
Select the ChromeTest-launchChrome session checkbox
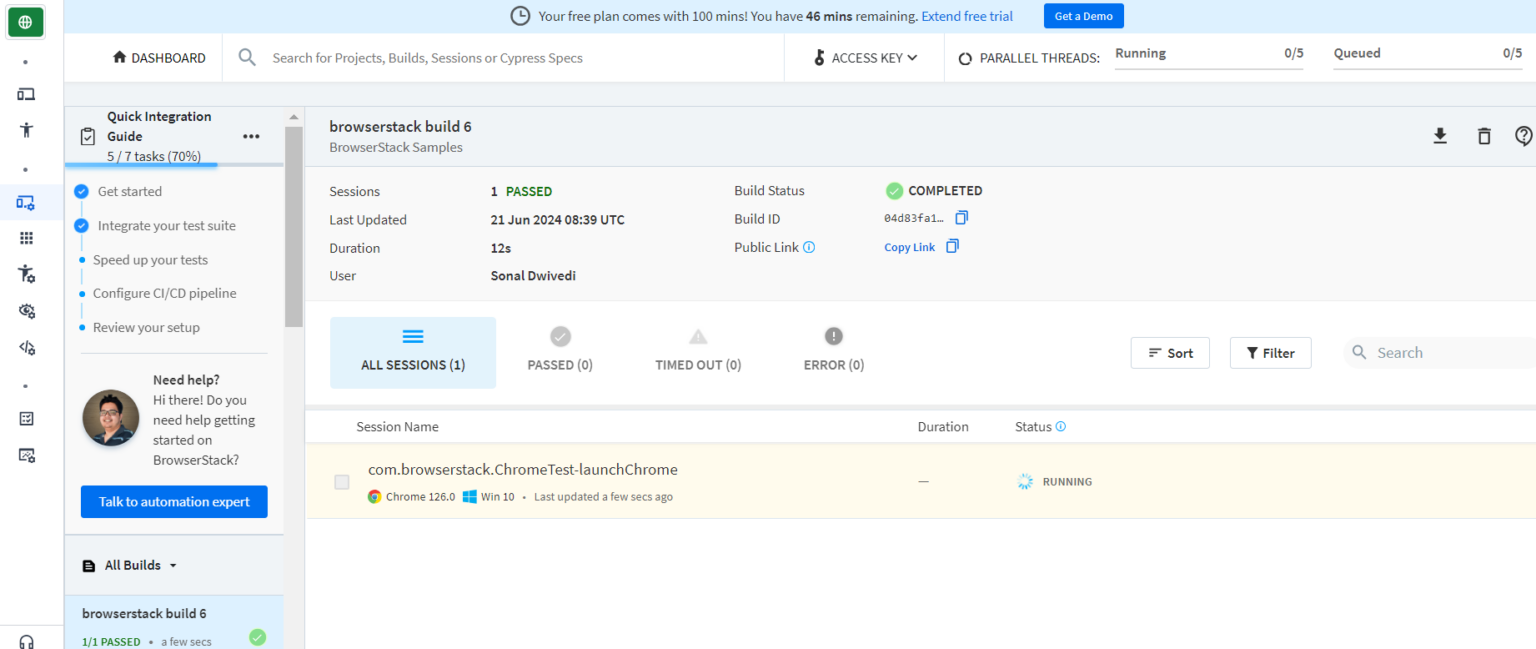pos(342,482)
